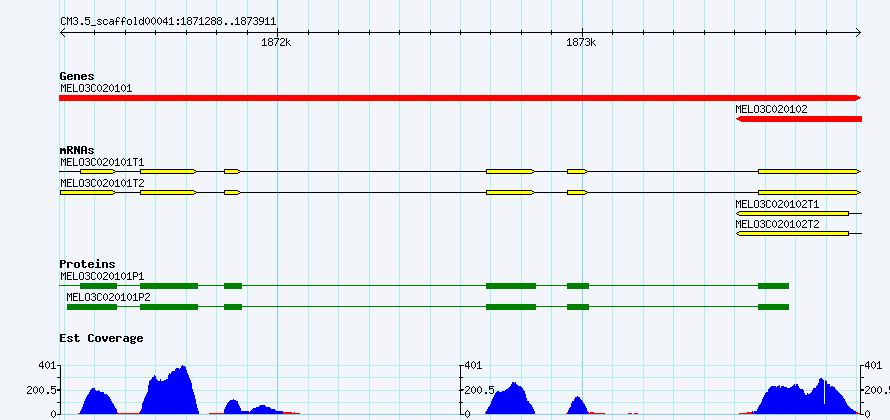Click the MELO3C020102 gene label
The width and height of the screenshot is (890, 420).
[771, 109]
